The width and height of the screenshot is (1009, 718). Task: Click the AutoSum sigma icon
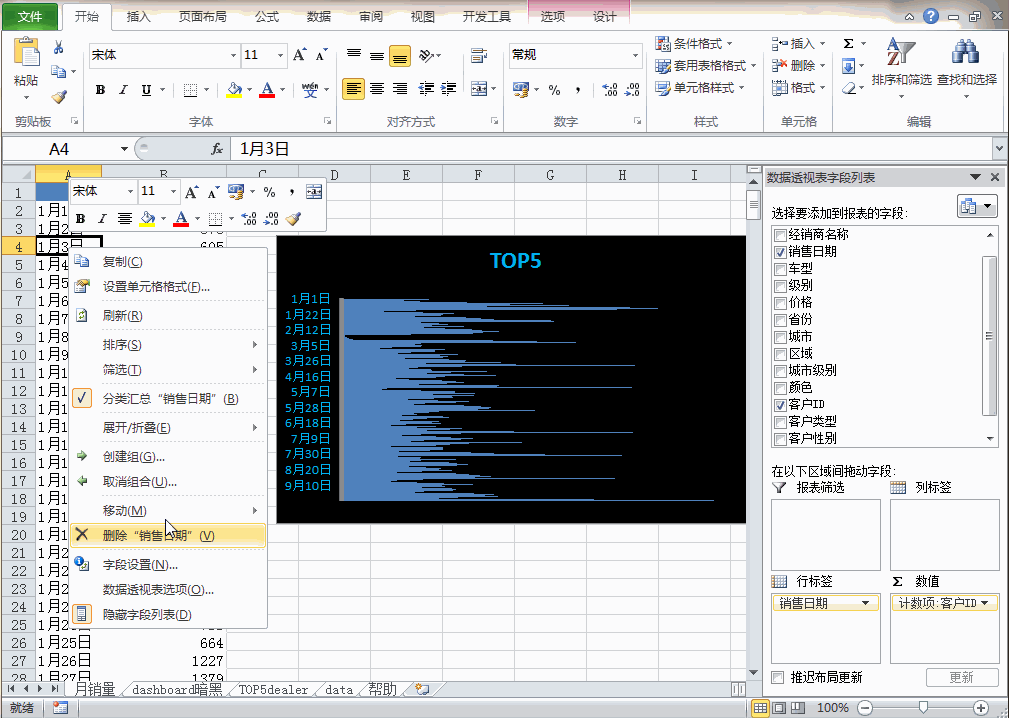pyautogui.click(x=849, y=44)
